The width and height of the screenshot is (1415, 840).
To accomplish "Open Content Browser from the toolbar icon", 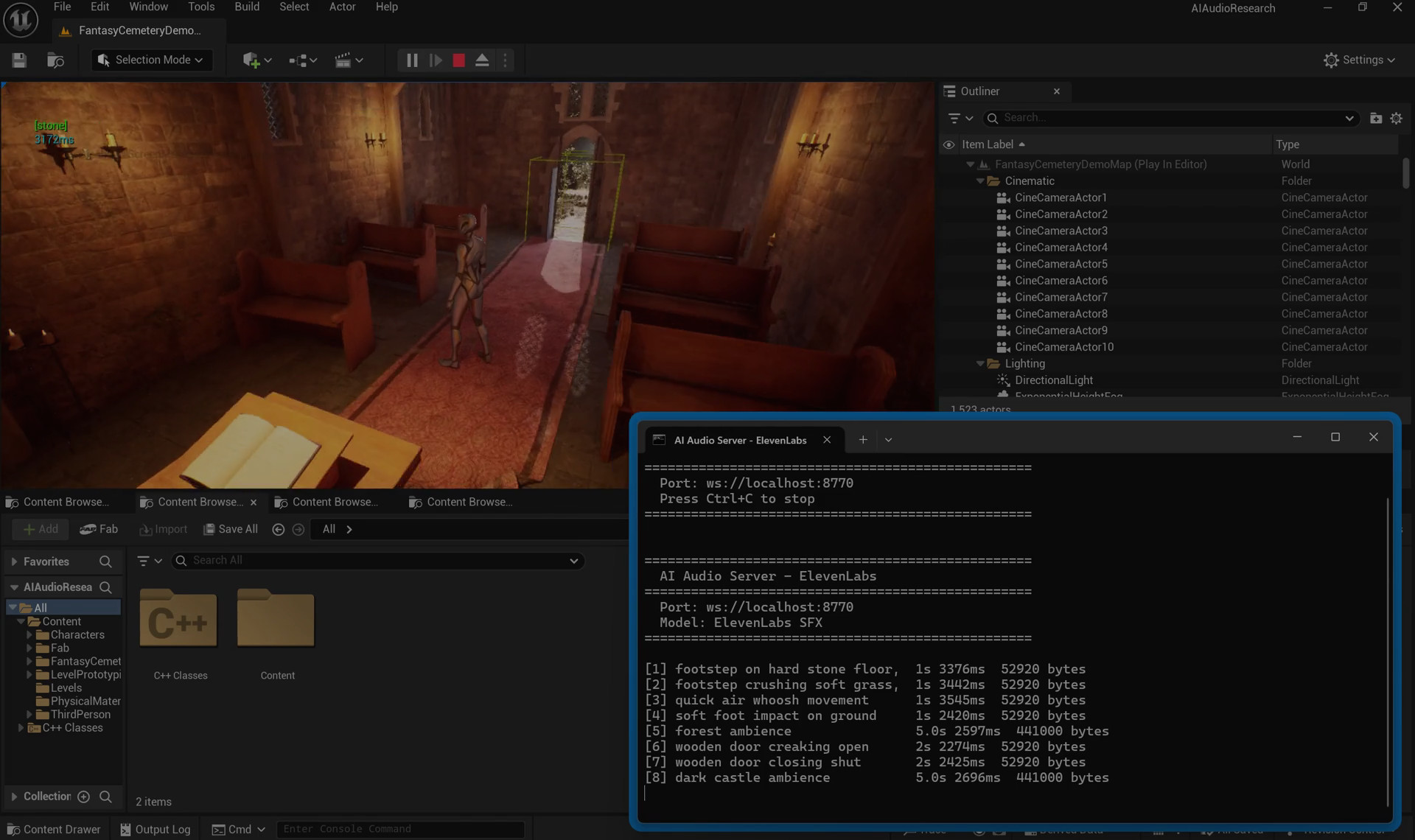I will 55,60.
